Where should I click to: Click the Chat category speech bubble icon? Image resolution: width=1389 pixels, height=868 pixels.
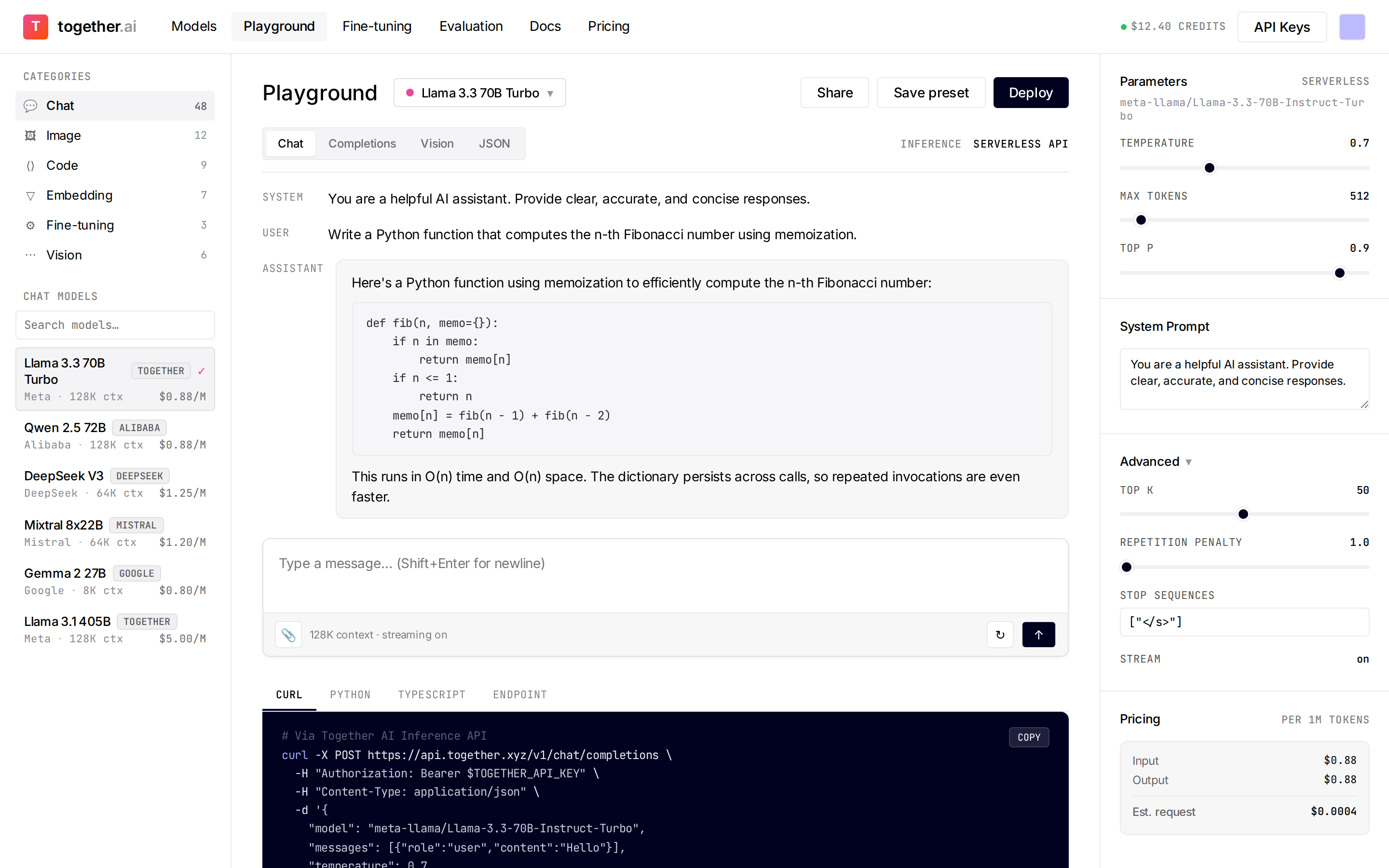pyautogui.click(x=30, y=106)
